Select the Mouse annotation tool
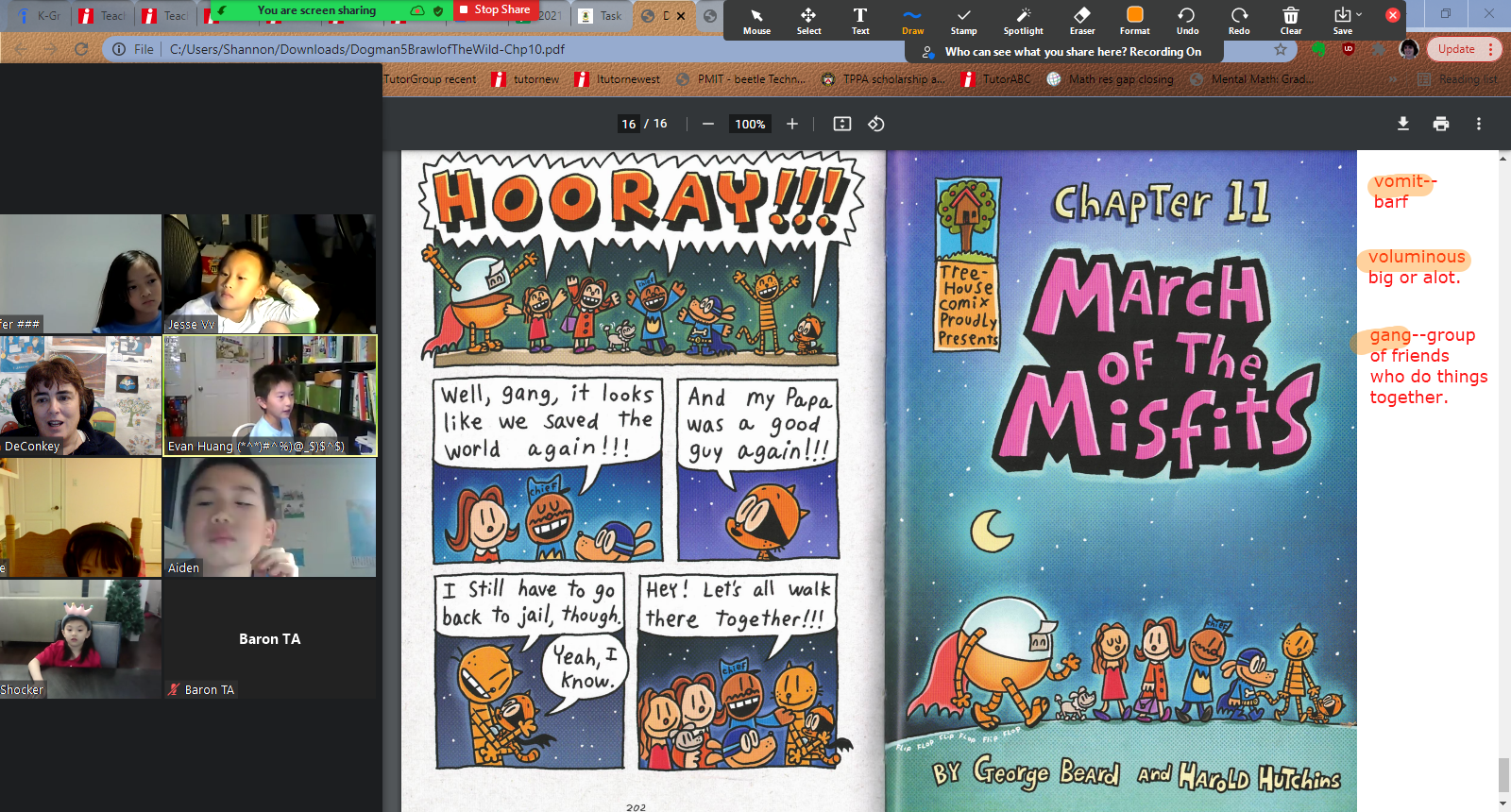This screenshot has height=812, width=1511. point(756,20)
